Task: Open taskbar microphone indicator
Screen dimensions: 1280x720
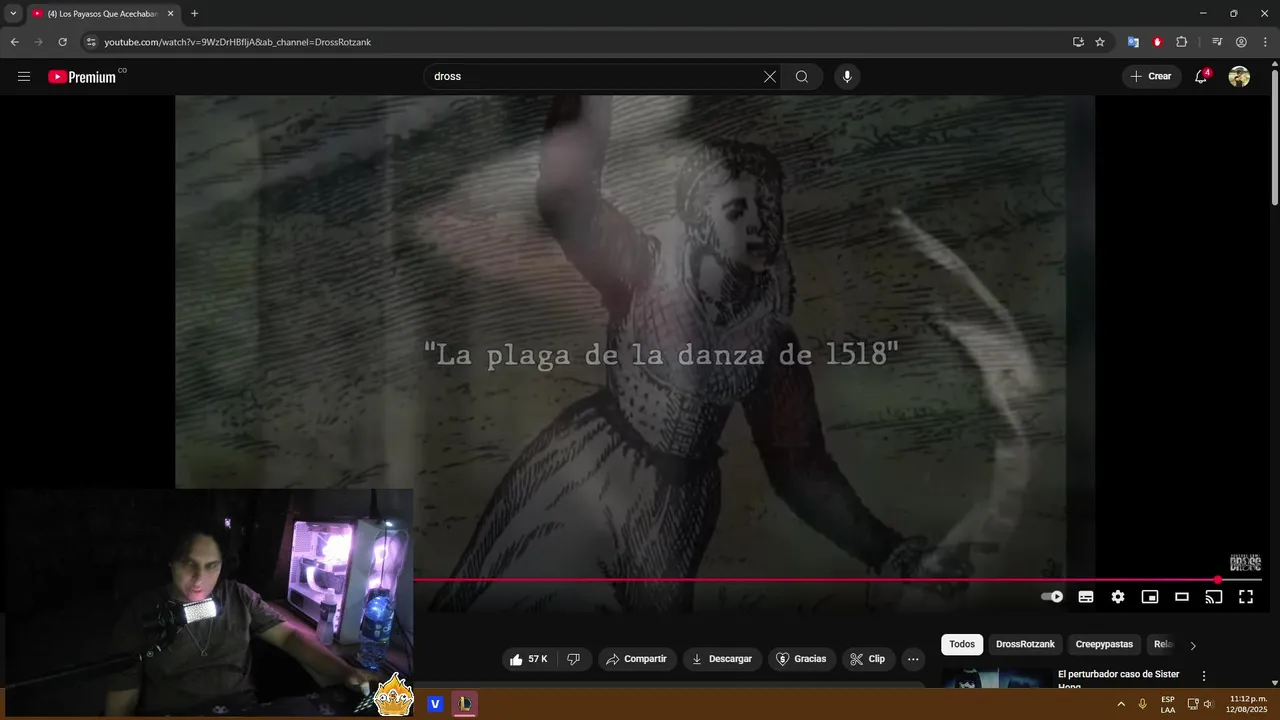Action: [x=1142, y=704]
